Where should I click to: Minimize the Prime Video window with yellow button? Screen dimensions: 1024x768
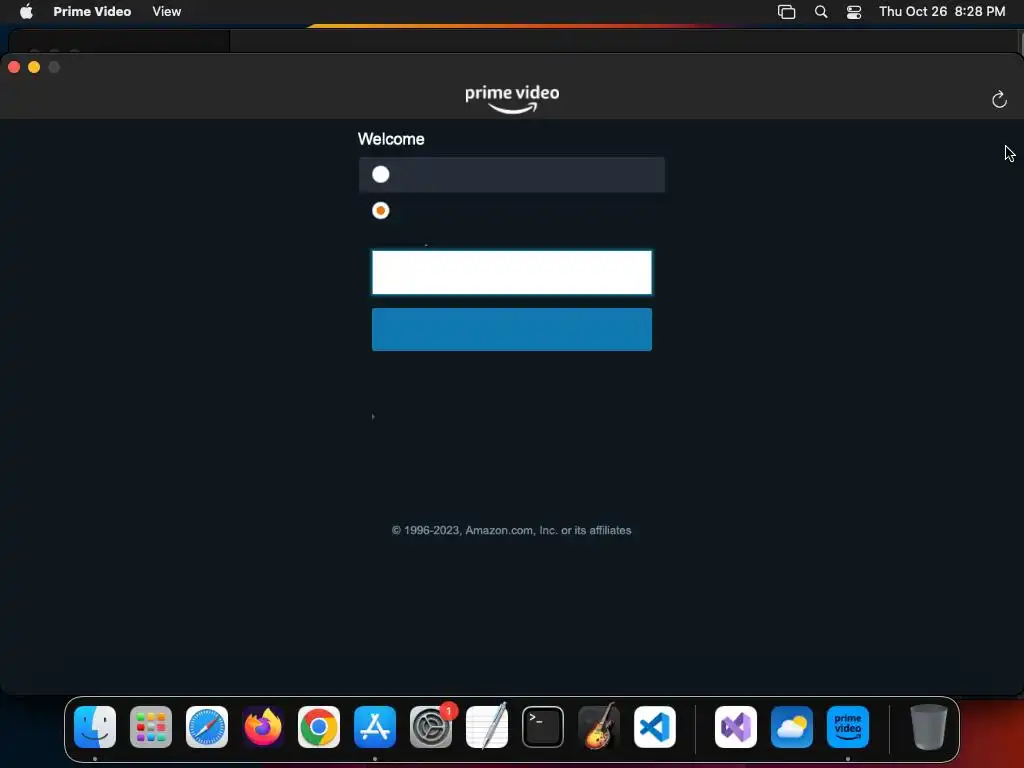pos(34,67)
